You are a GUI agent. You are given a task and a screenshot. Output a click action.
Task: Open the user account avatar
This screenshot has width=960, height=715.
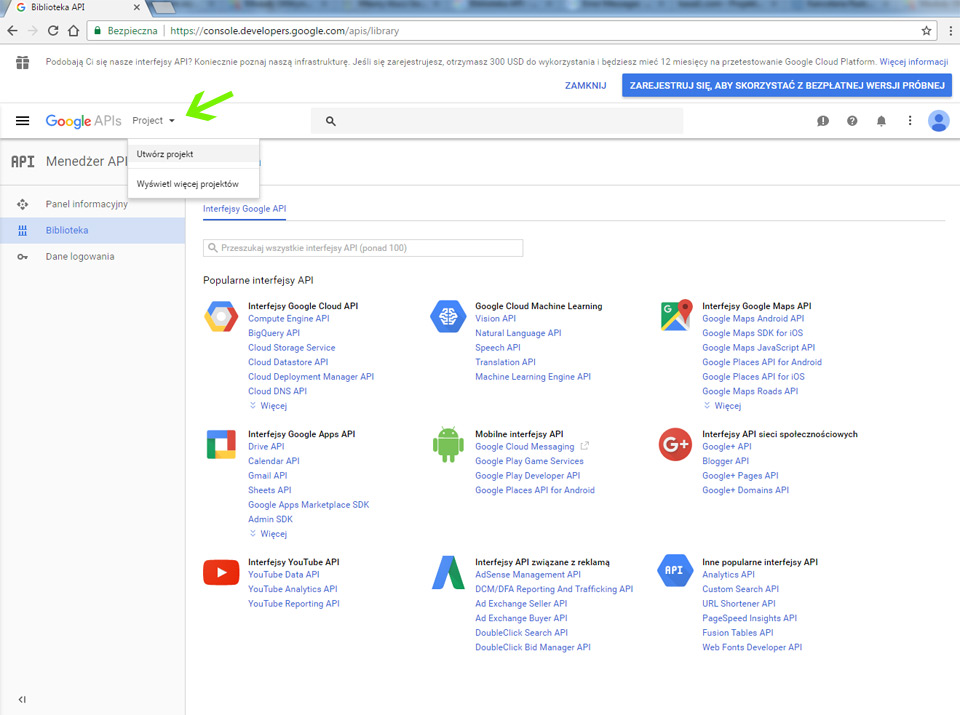pyautogui.click(x=939, y=121)
